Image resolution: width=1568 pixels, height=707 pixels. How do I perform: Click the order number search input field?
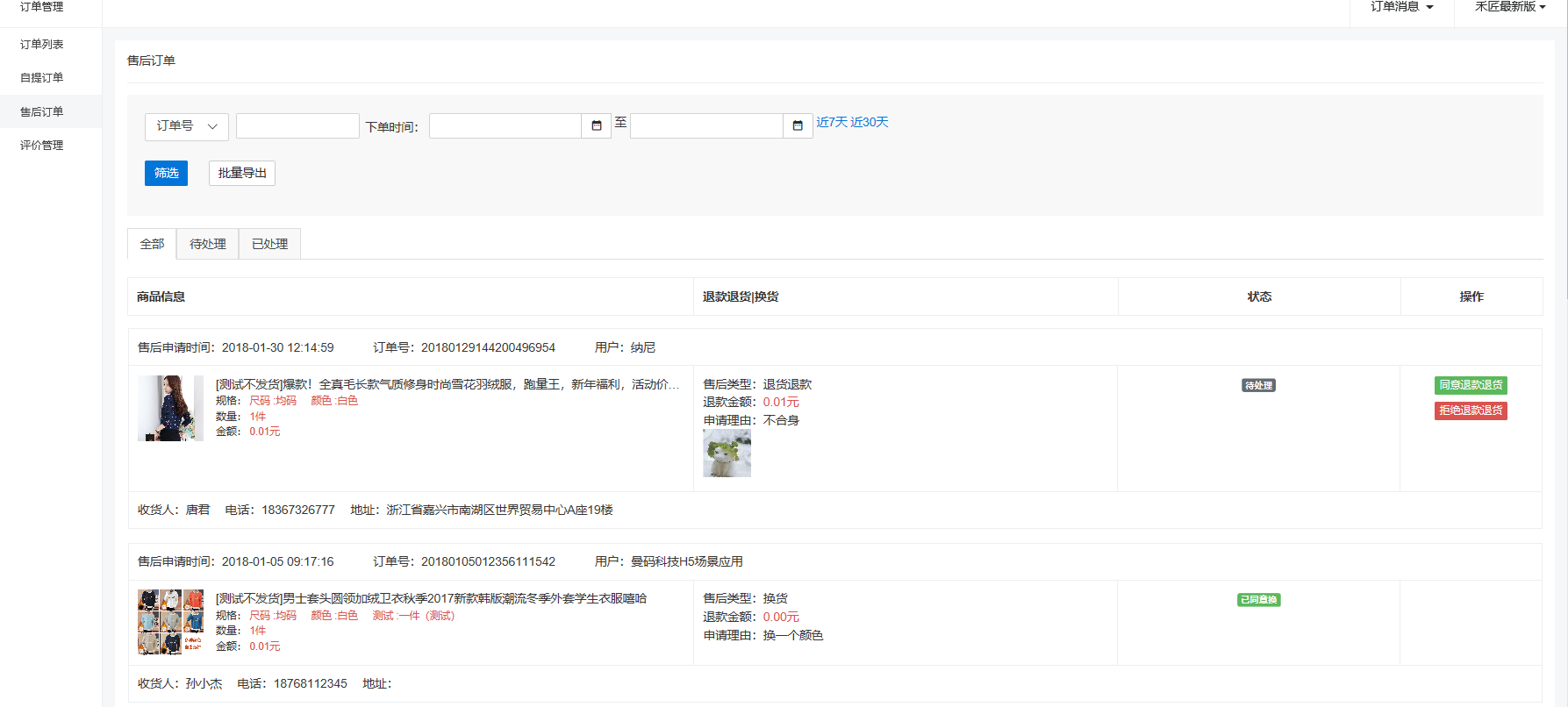[297, 126]
